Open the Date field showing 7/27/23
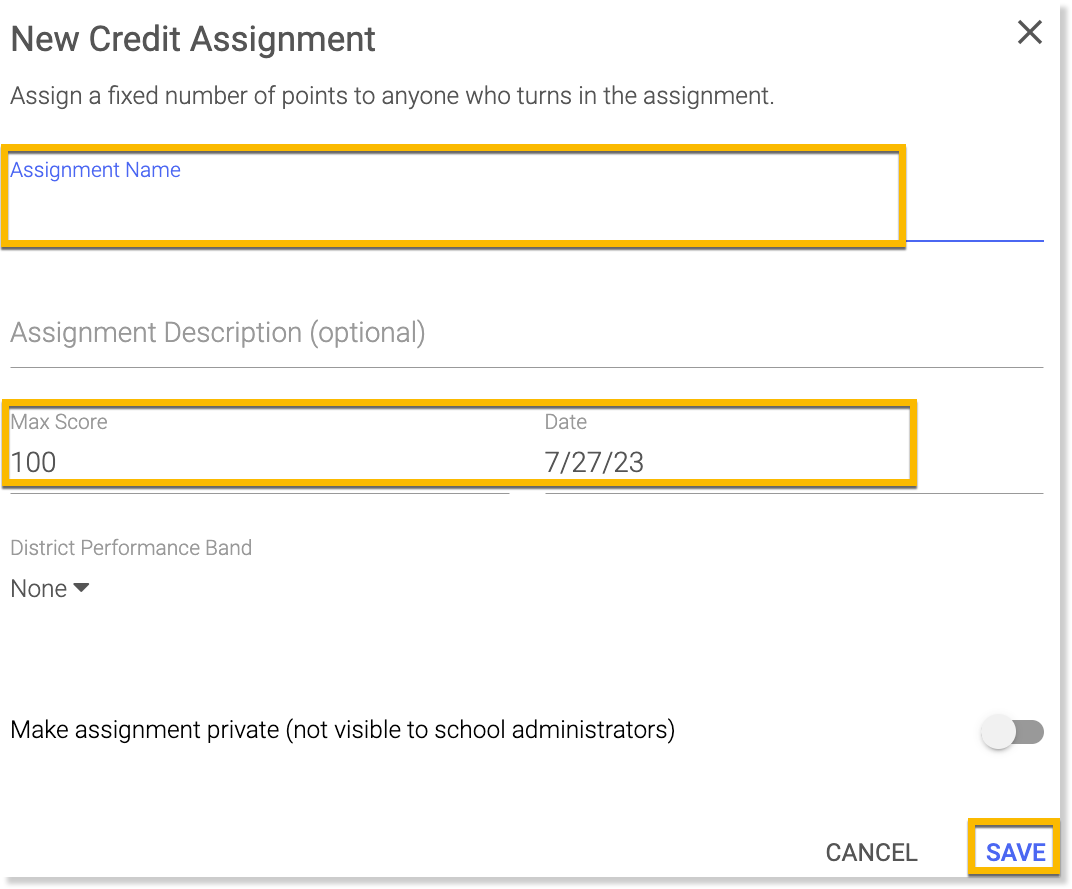This screenshot has width=1072, height=889. tap(594, 462)
